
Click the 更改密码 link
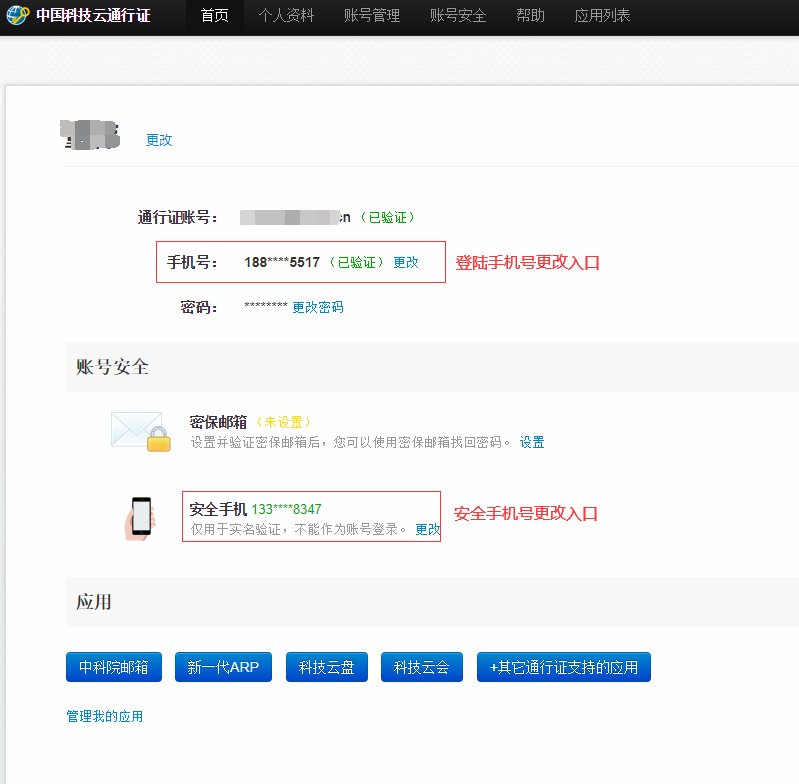[x=317, y=307]
